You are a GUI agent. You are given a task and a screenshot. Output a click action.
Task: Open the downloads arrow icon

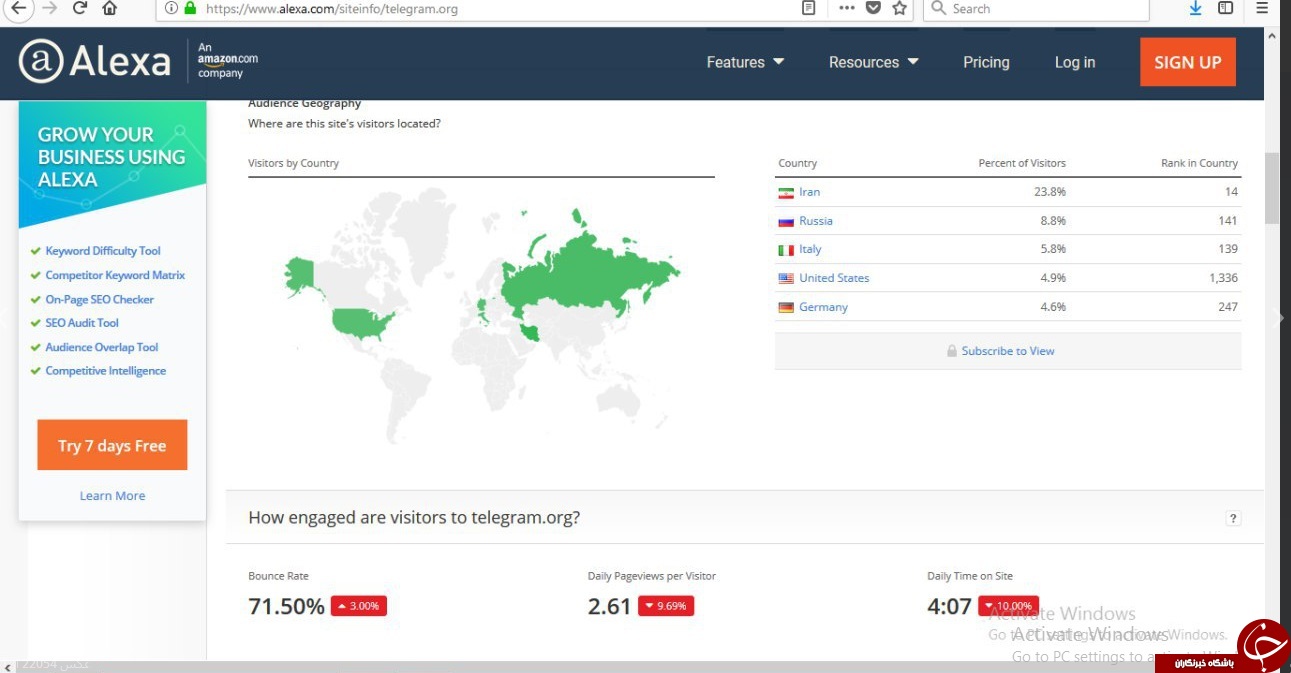point(1195,8)
